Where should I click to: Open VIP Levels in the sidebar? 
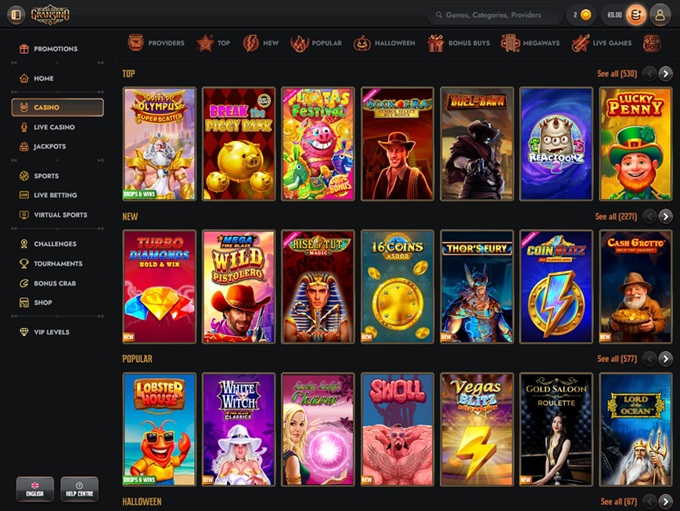pyautogui.click(x=51, y=332)
